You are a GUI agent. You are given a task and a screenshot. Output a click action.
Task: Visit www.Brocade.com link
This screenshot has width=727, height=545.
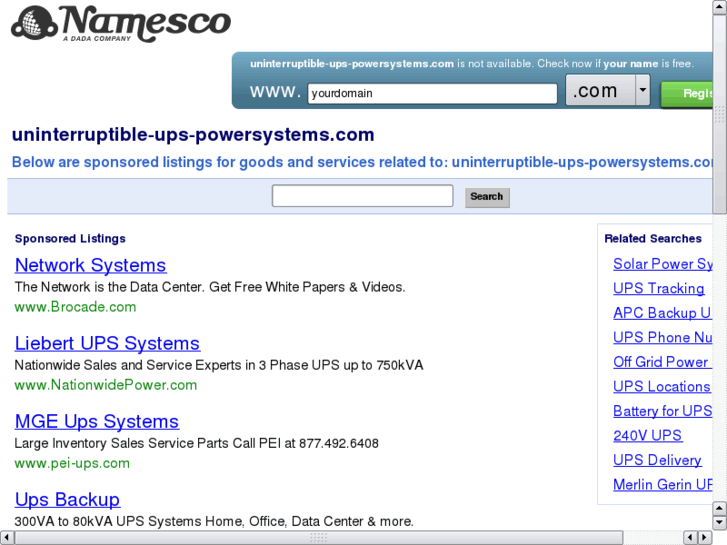[75, 307]
